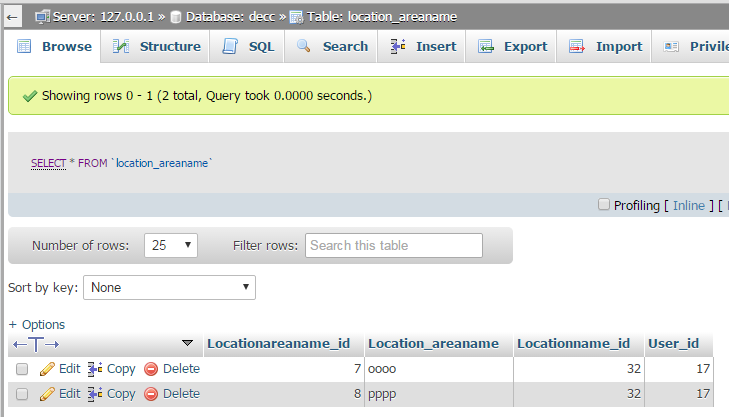Viewport: 729px width, 417px height.
Task: Click the Import tab icon
Action: click(x=577, y=46)
